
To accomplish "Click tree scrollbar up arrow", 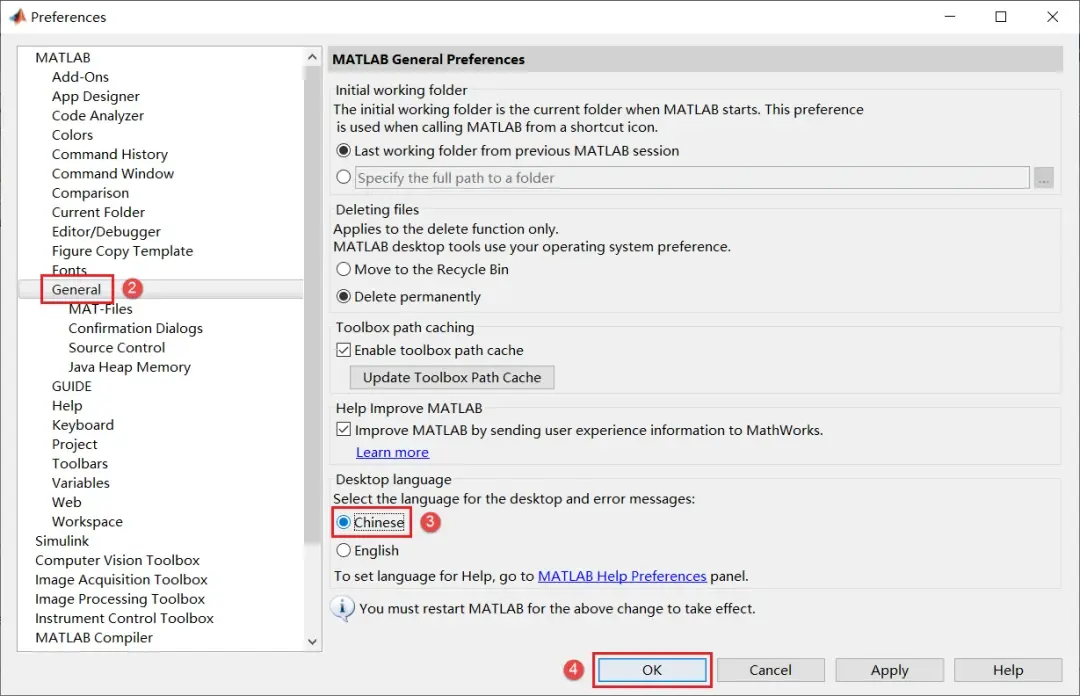I will (x=312, y=57).
